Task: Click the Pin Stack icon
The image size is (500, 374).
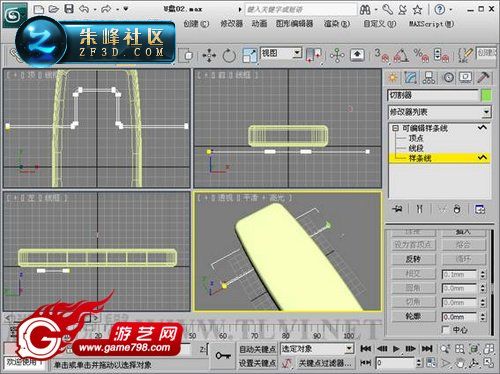Action: click(x=398, y=210)
